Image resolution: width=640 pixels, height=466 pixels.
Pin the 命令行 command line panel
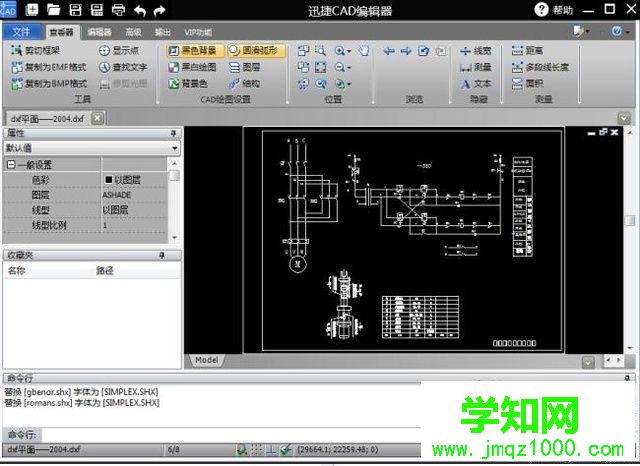(x=627, y=378)
